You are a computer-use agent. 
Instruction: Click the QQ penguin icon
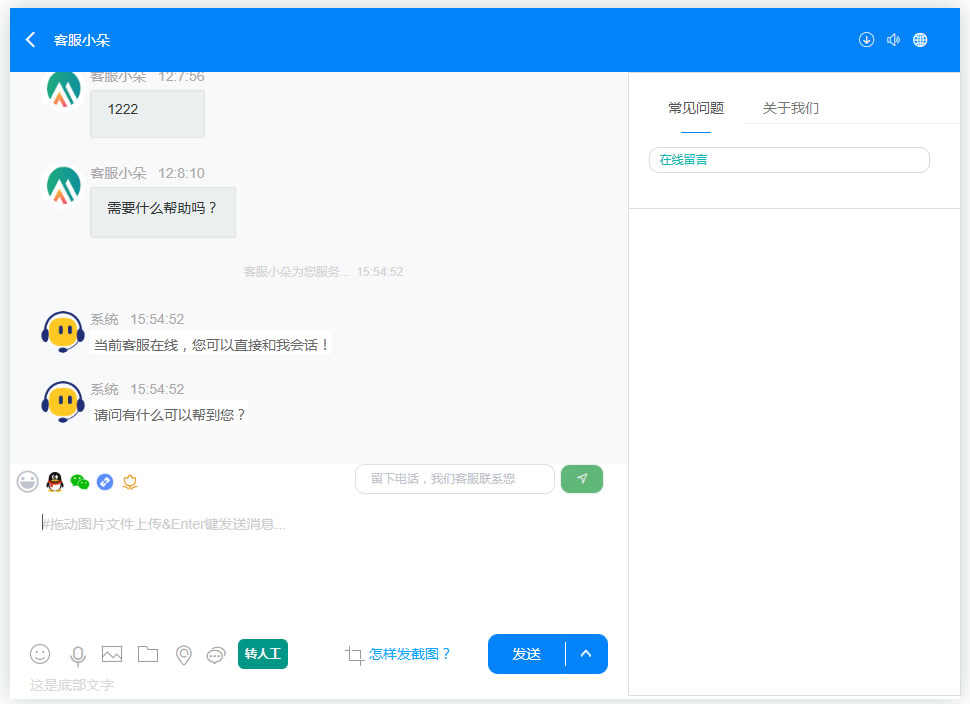point(55,482)
